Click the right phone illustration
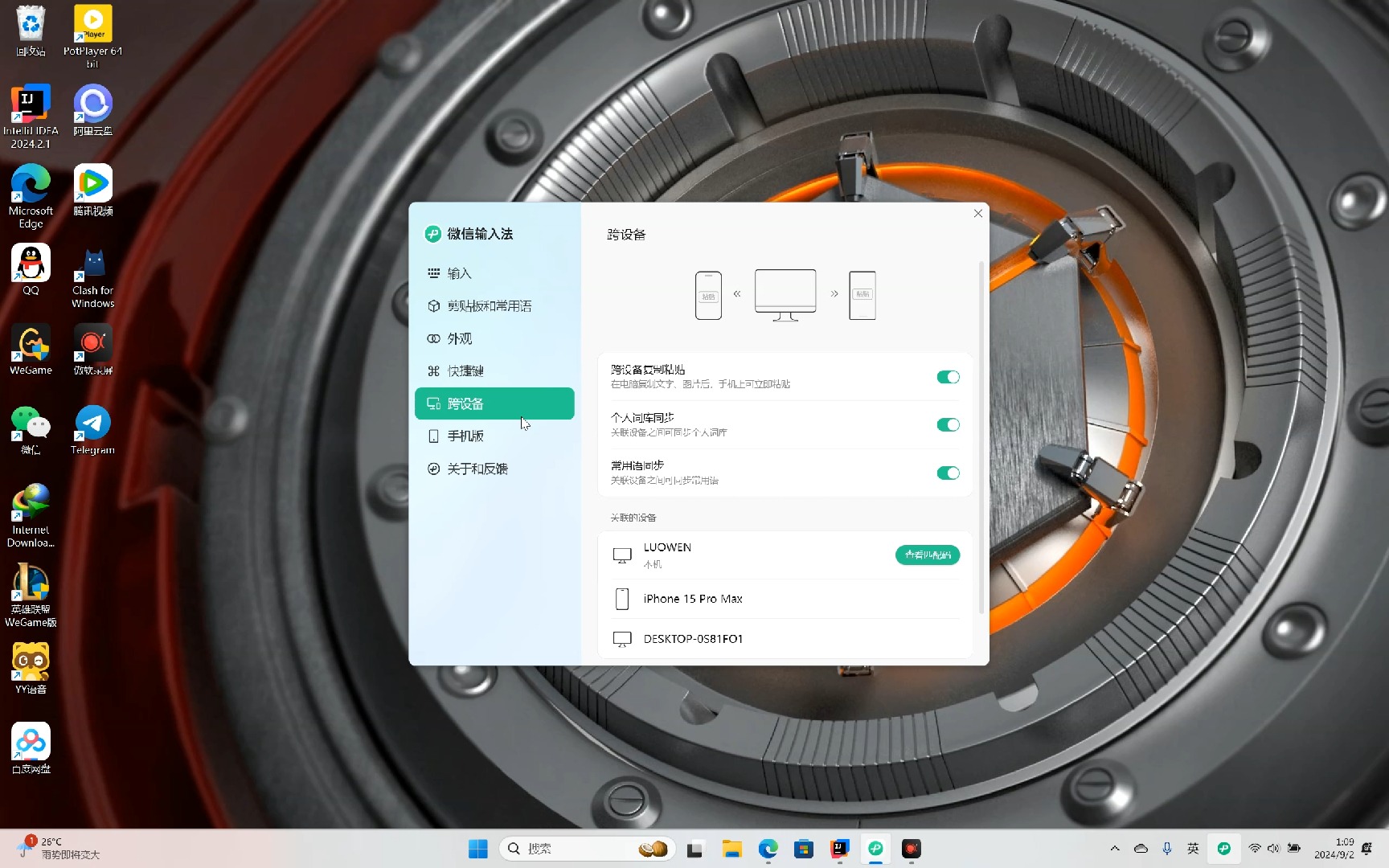Viewport: 1389px width, 868px height. point(862,295)
